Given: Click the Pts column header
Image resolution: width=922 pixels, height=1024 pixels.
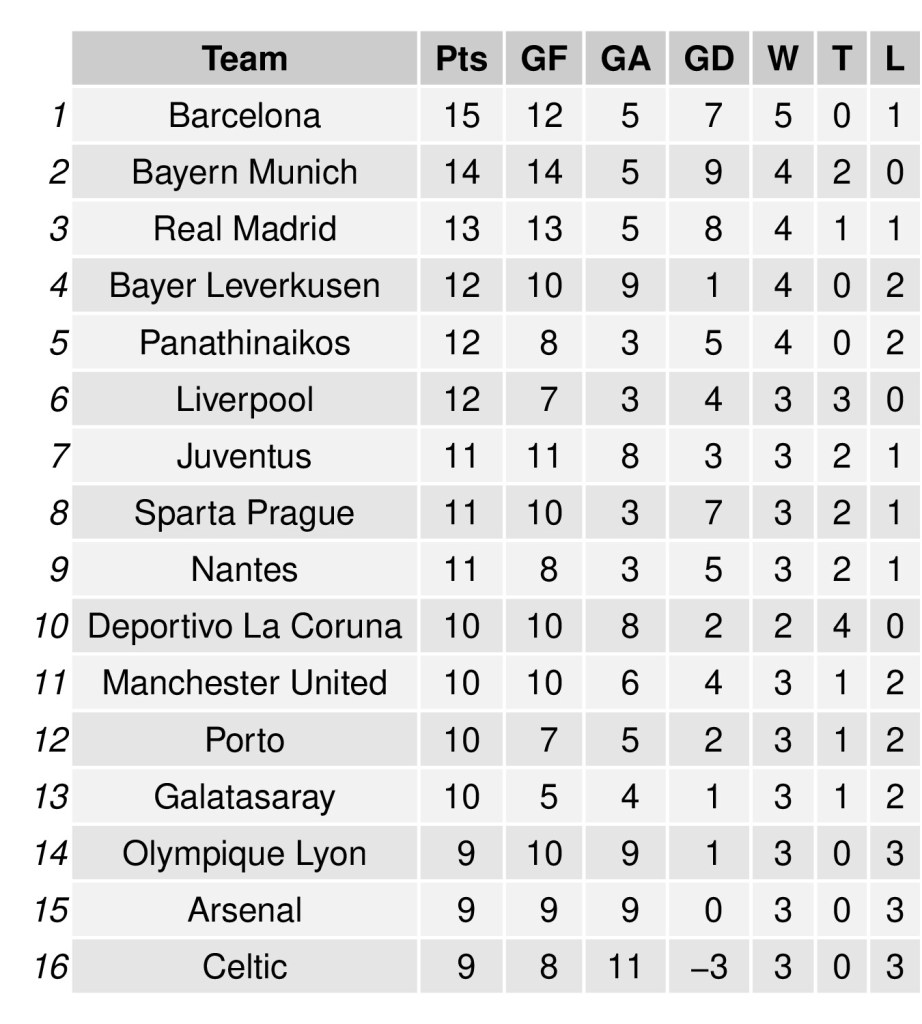Looking at the screenshot, I should click(x=461, y=59).
